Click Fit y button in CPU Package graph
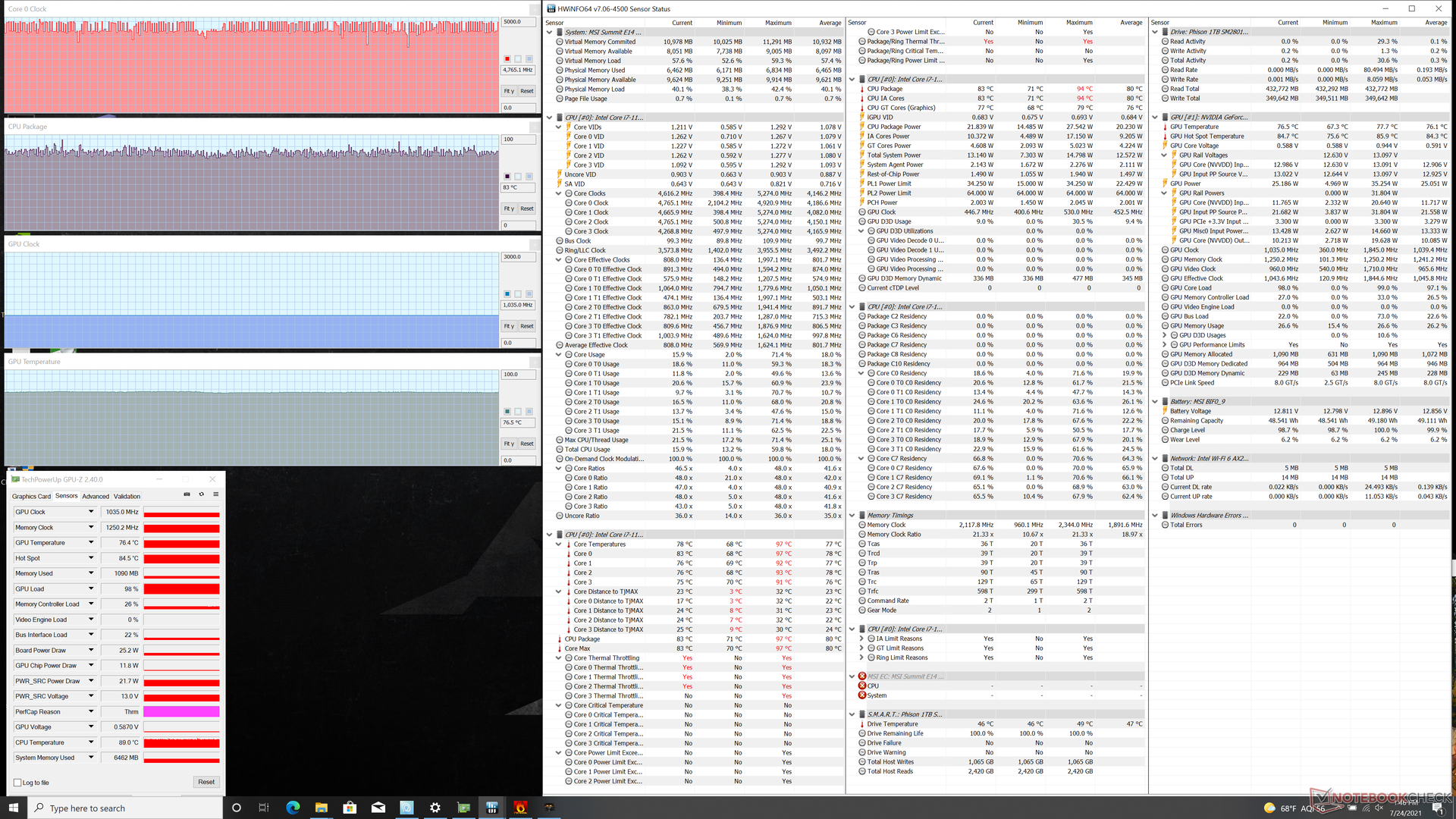Image resolution: width=1456 pixels, height=819 pixels. click(509, 209)
